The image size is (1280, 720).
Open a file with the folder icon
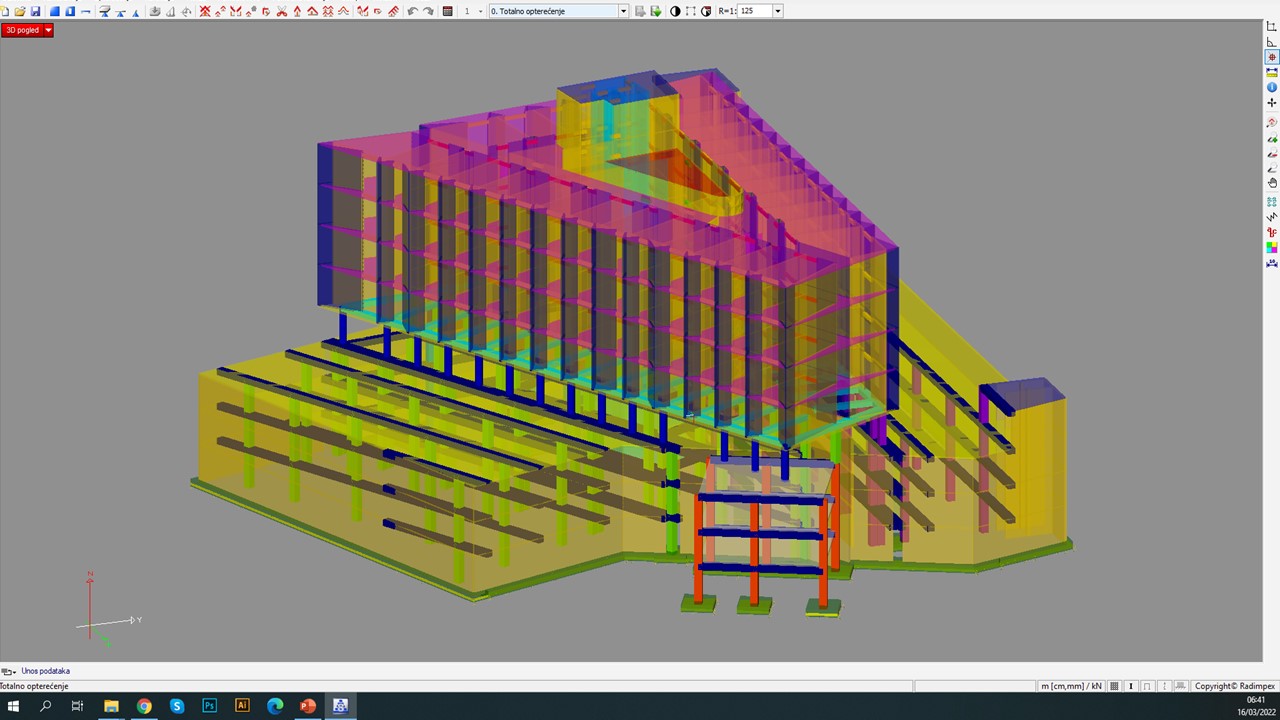click(20, 11)
